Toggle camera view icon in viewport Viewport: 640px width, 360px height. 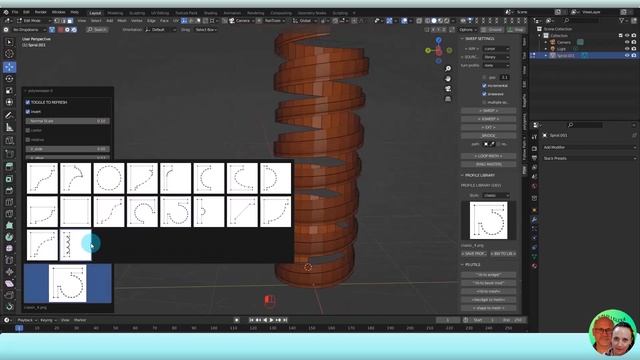click(x=448, y=89)
